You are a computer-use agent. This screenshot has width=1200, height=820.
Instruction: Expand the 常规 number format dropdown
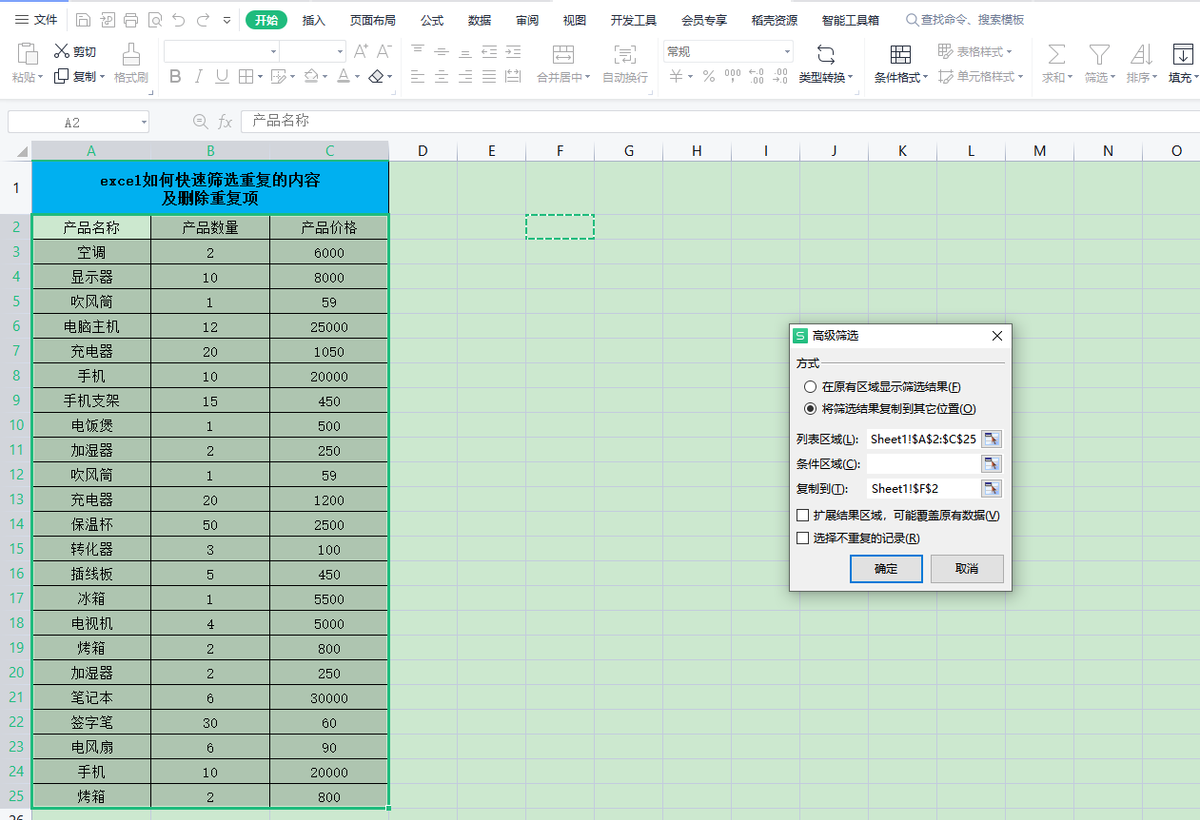(787, 51)
